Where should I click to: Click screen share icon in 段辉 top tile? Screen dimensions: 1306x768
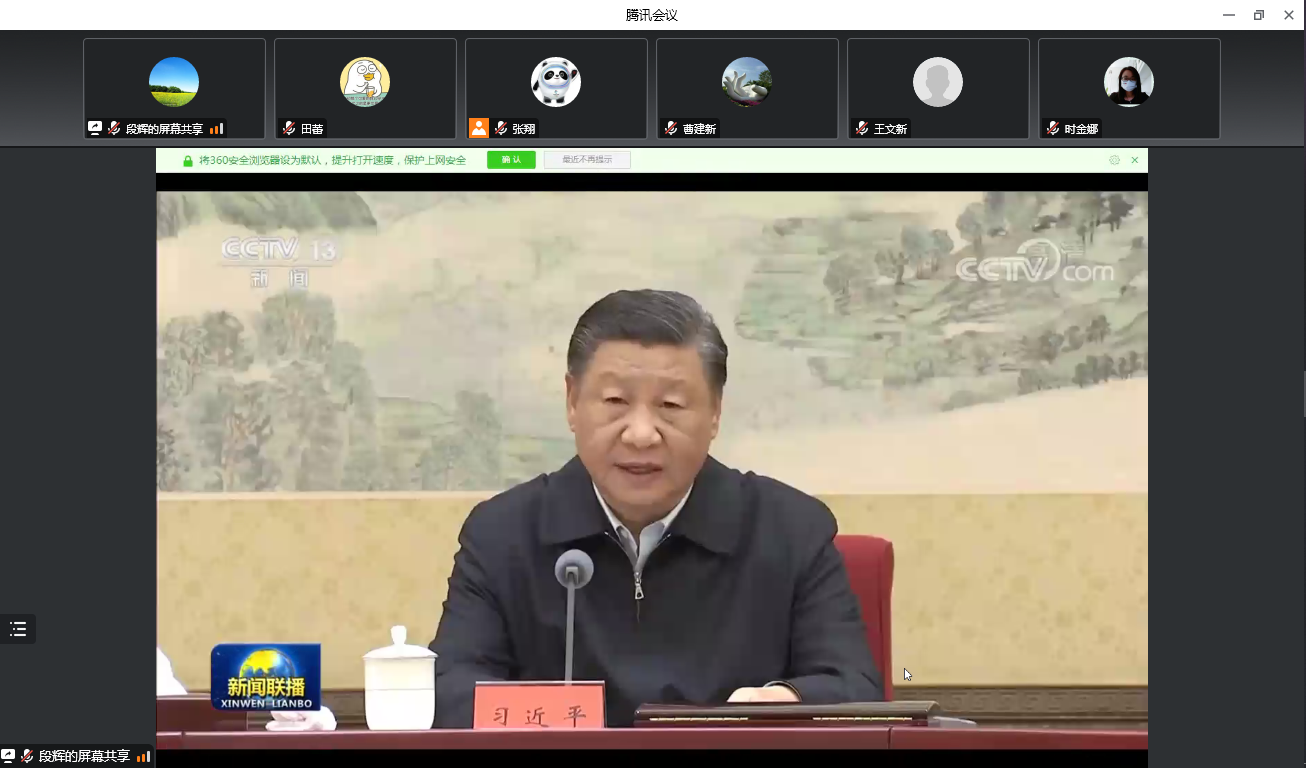95,128
